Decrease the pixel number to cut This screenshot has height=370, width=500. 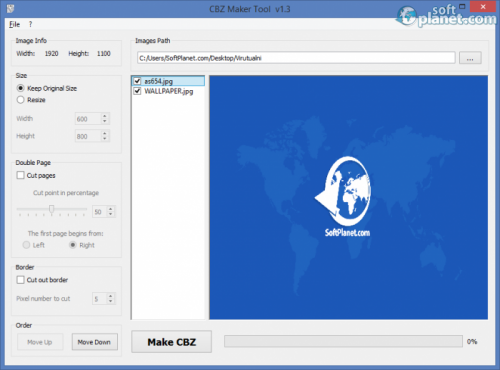pos(111,301)
